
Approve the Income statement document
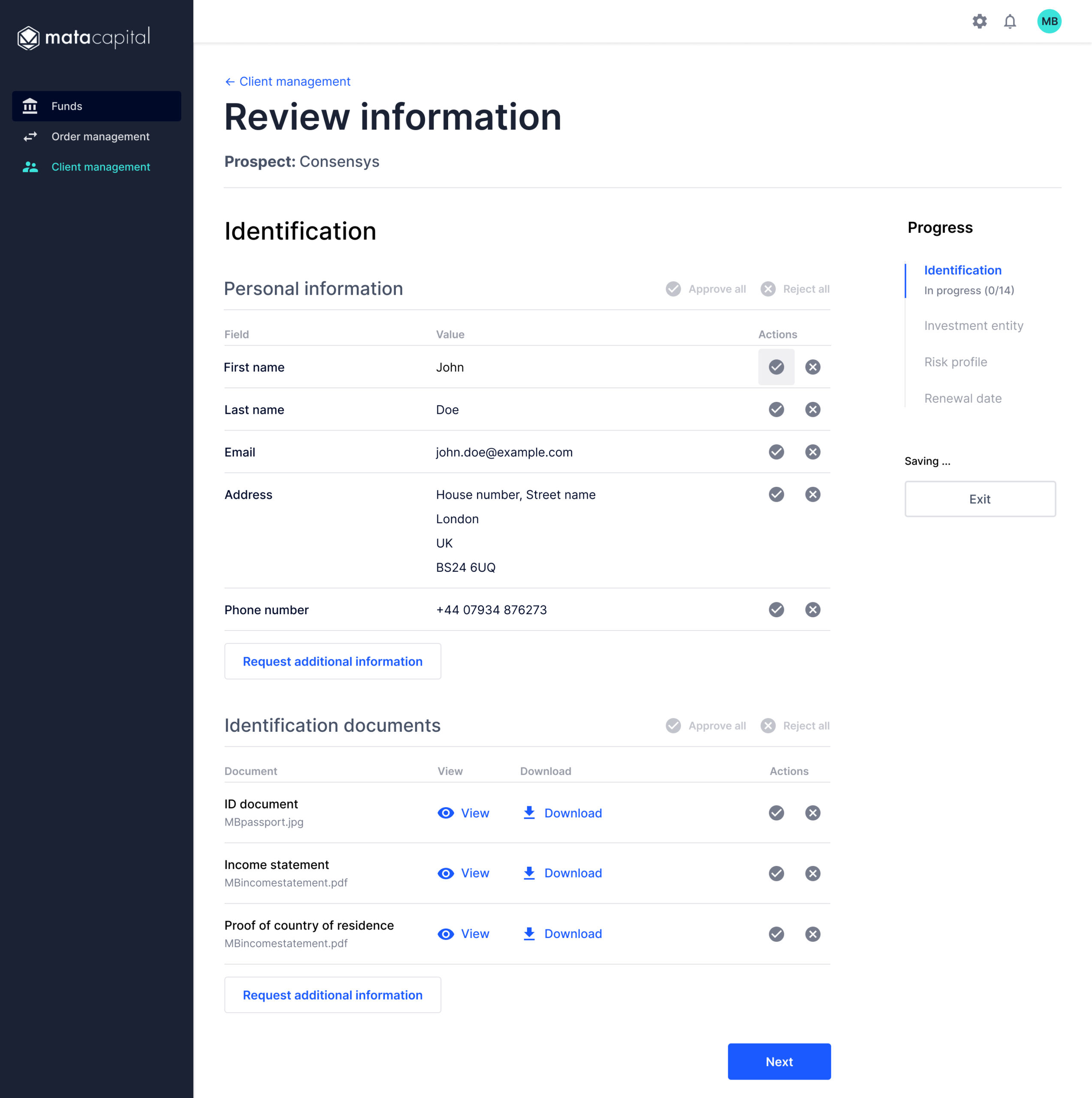pos(776,874)
